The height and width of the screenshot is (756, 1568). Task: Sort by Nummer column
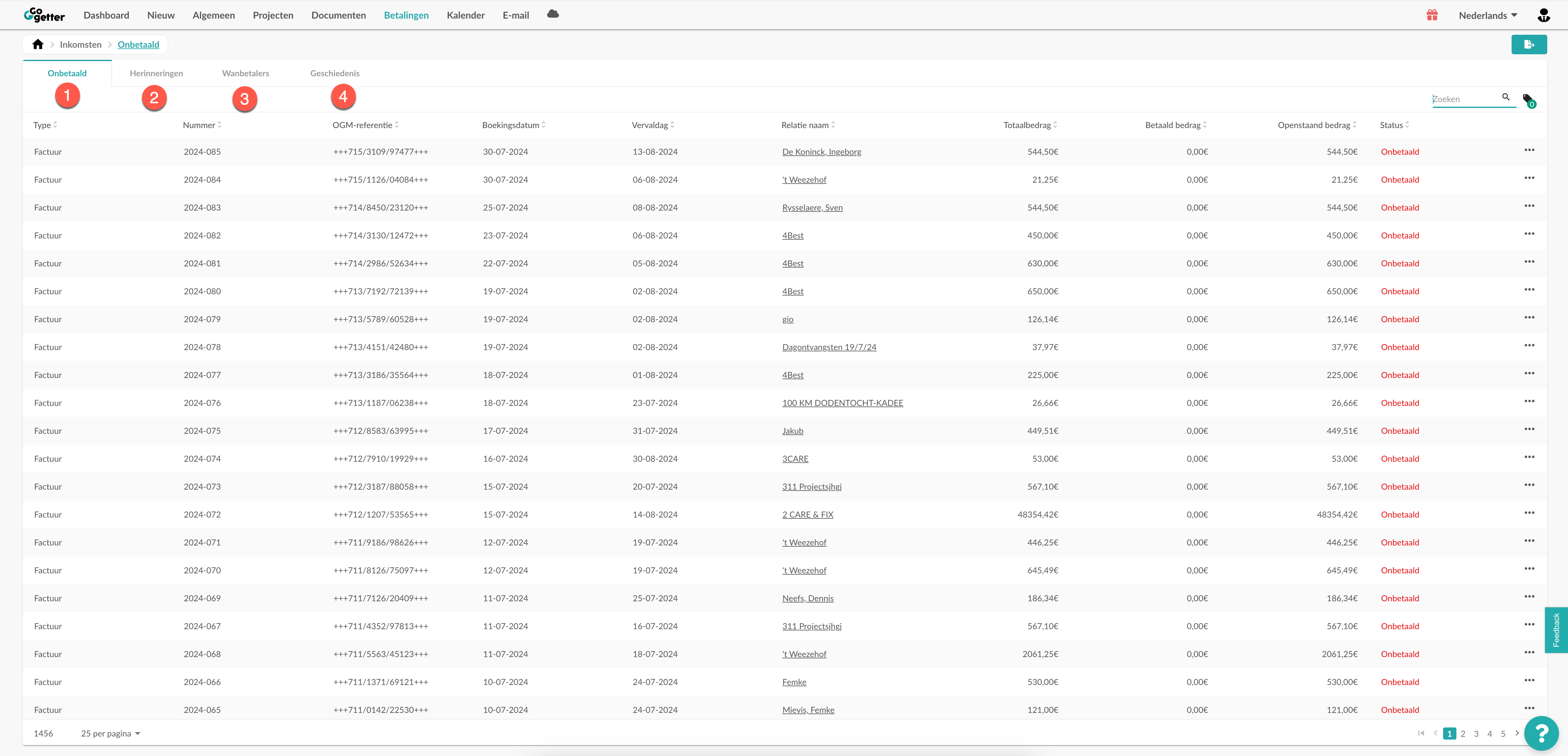tap(202, 125)
